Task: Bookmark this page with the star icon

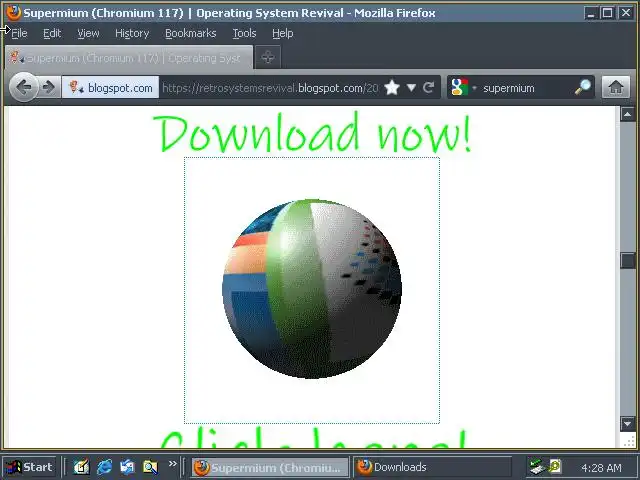Action: coord(392,87)
